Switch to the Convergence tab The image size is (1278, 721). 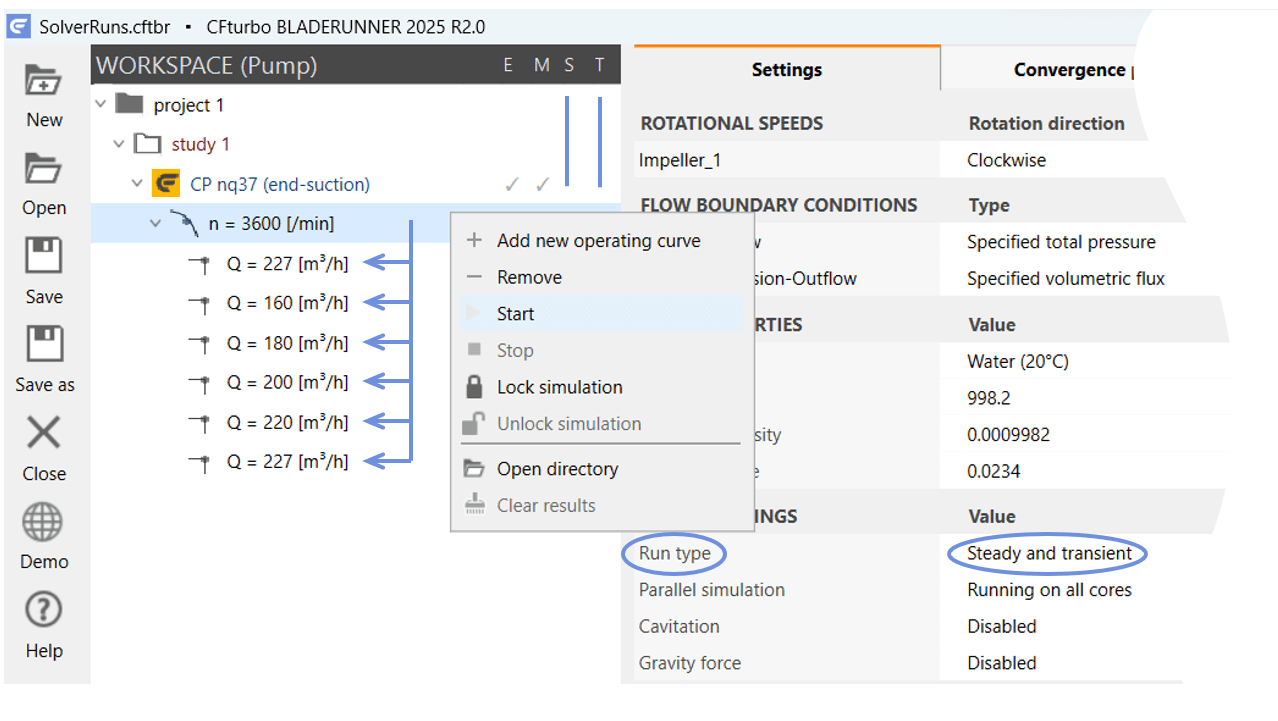pyautogui.click(x=1070, y=70)
